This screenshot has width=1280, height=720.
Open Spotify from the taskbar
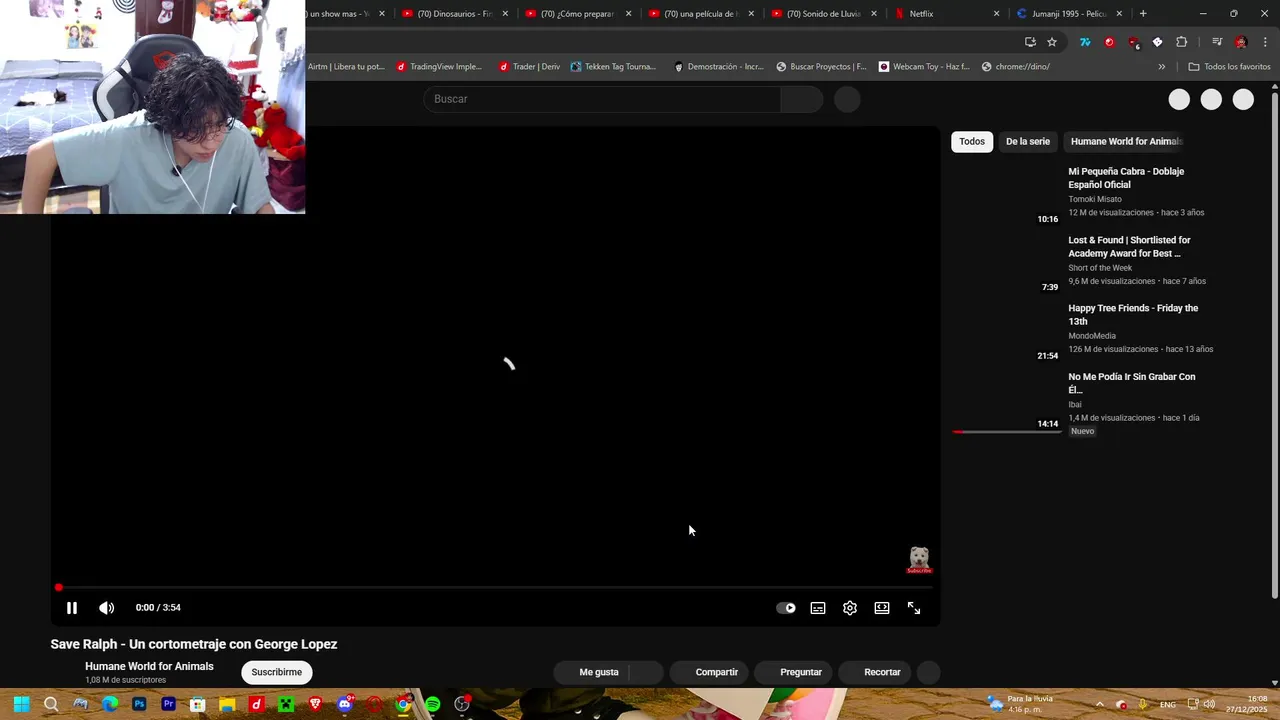(x=432, y=705)
